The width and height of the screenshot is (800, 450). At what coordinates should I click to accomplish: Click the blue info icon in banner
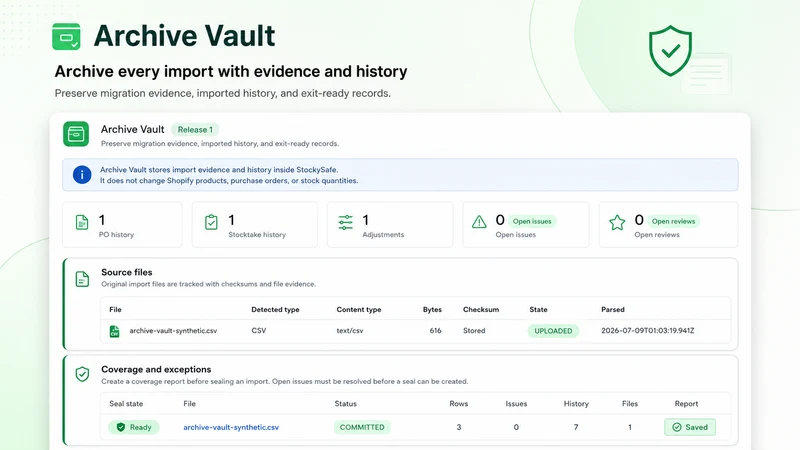82,174
